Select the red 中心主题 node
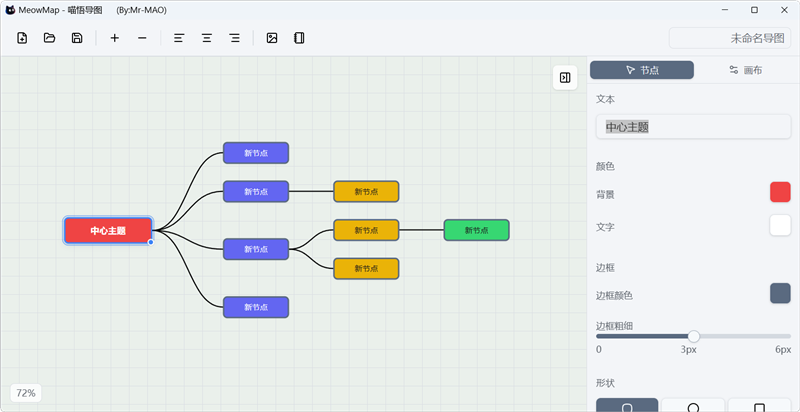800x412 pixels. click(x=108, y=230)
